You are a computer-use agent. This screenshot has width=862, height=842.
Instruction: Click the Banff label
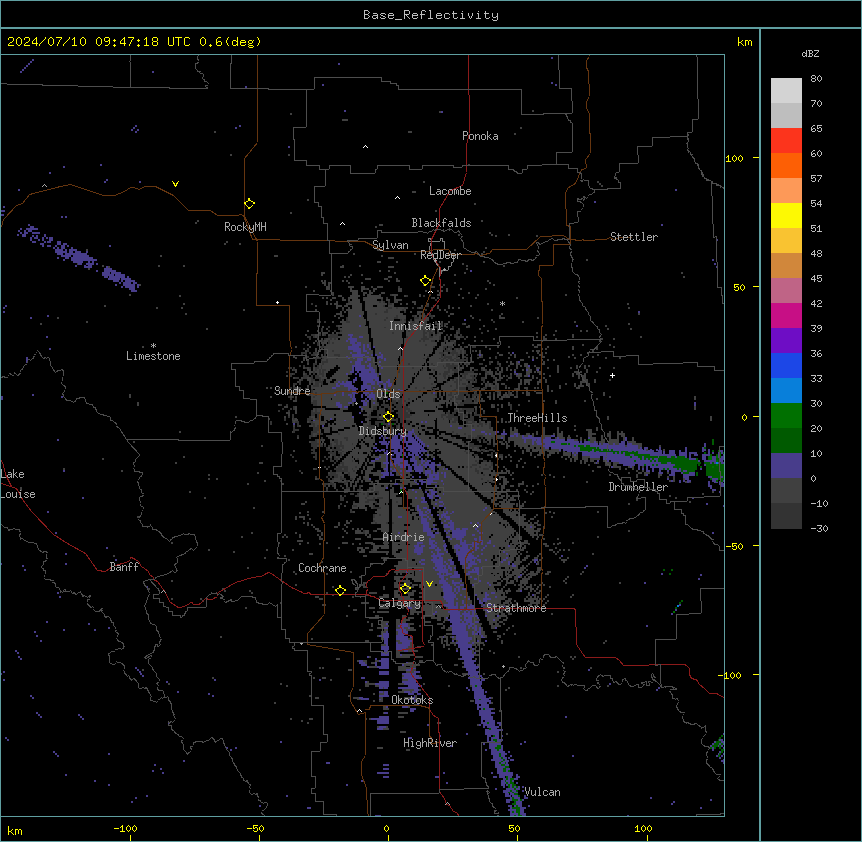[x=124, y=567]
